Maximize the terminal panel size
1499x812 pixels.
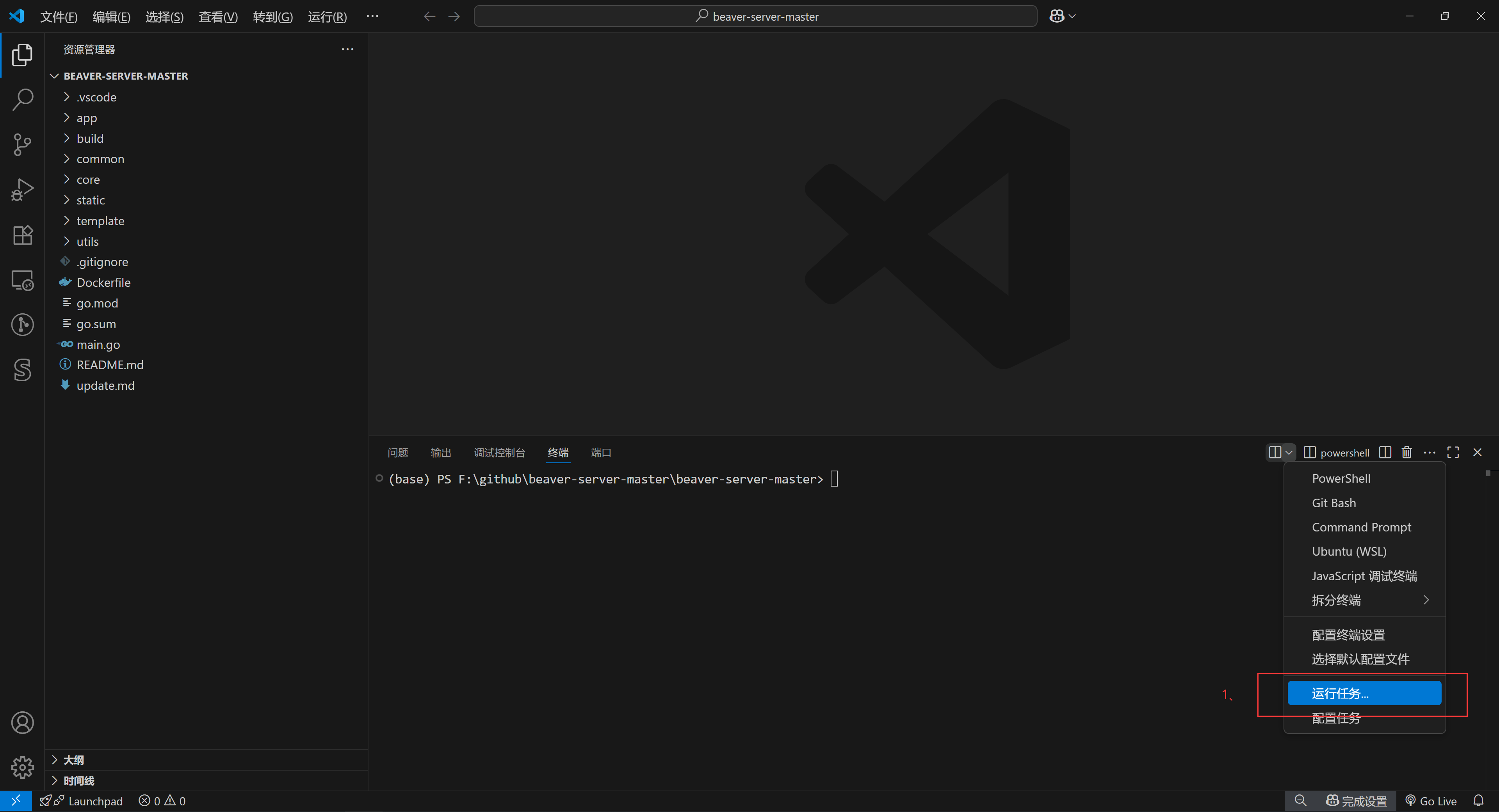(x=1453, y=453)
